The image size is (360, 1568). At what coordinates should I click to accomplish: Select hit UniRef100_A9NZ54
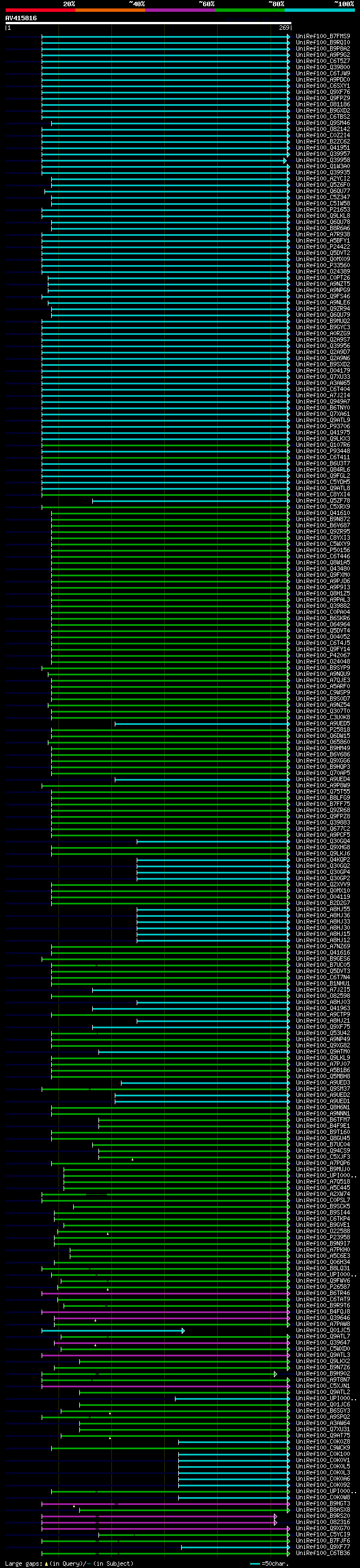click(323, 705)
